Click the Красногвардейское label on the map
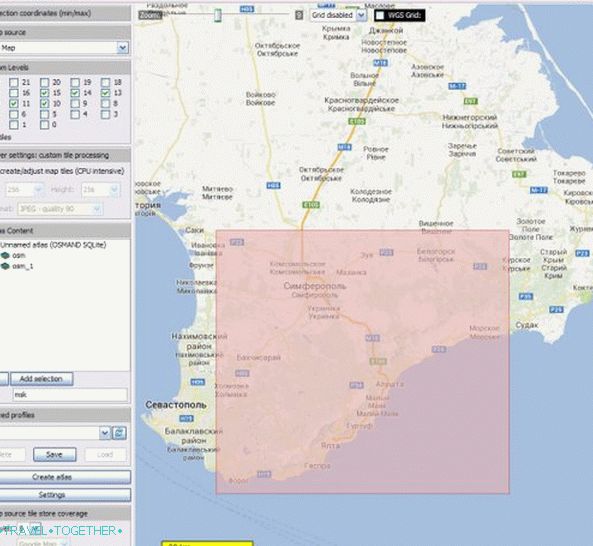 (362, 100)
